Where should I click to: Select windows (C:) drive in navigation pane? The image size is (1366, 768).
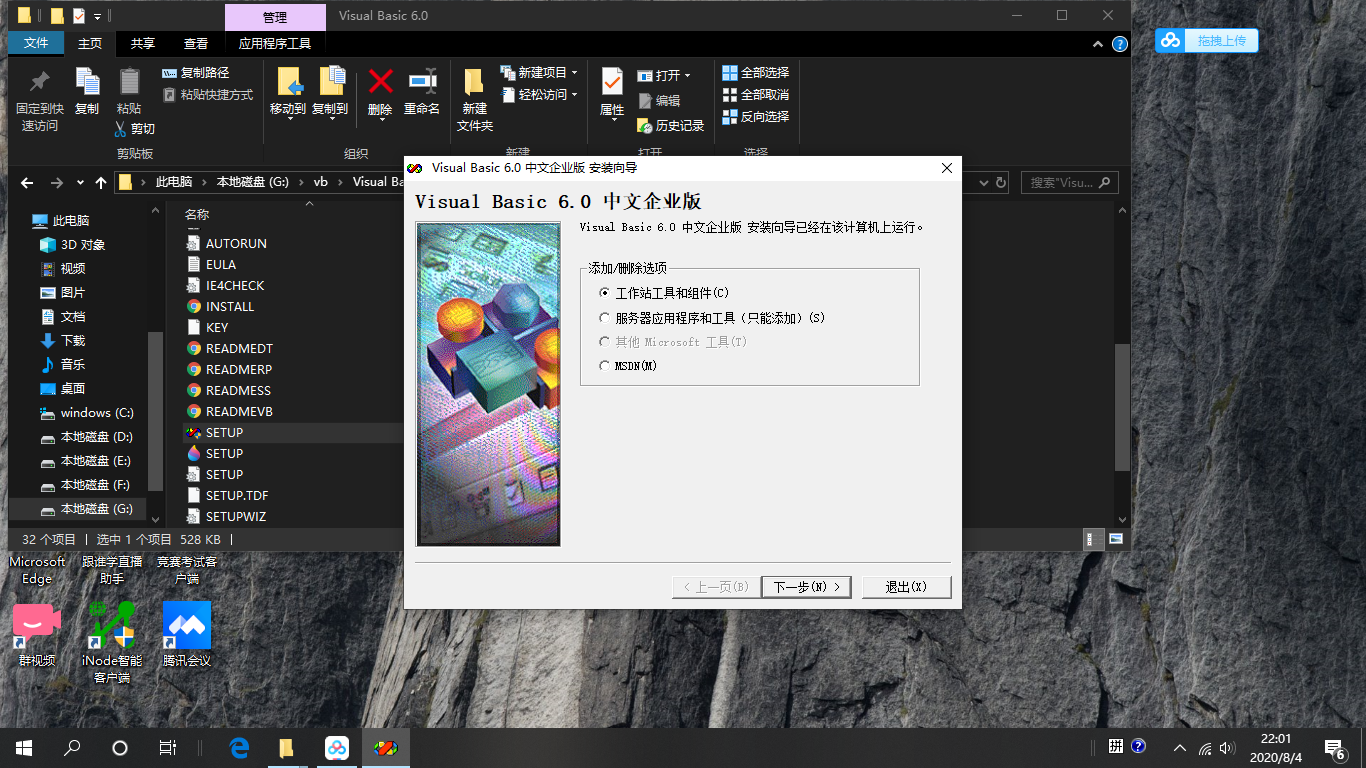(86, 413)
